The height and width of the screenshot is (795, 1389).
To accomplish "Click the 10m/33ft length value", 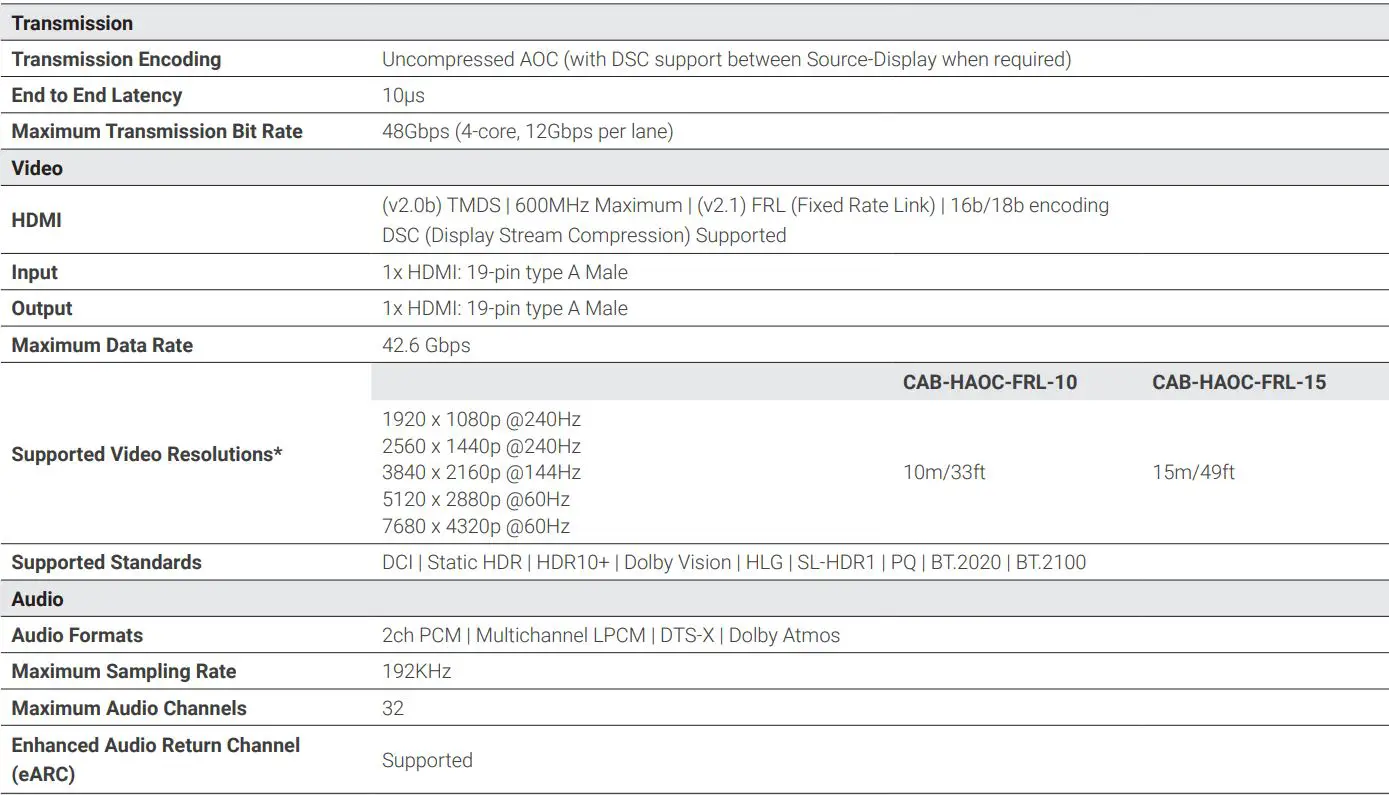I will tap(944, 472).
